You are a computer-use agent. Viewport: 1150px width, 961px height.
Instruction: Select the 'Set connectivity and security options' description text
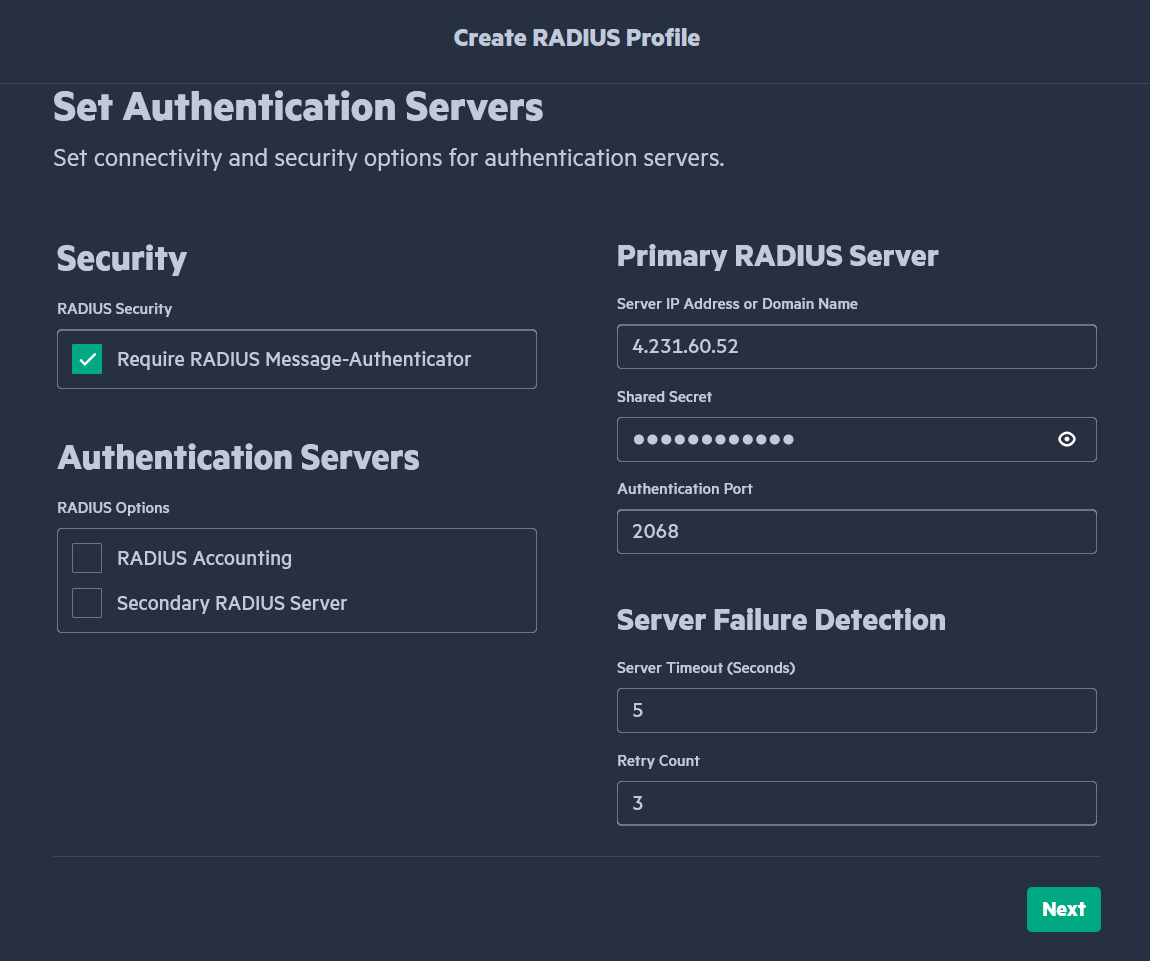pyautogui.click(x=389, y=158)
